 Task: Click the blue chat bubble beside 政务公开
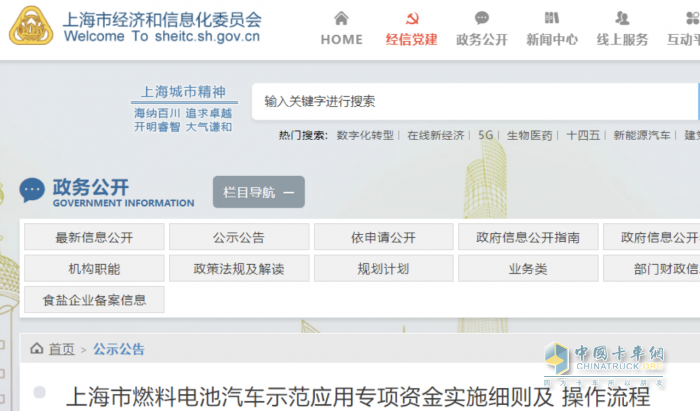pos(32,190)
